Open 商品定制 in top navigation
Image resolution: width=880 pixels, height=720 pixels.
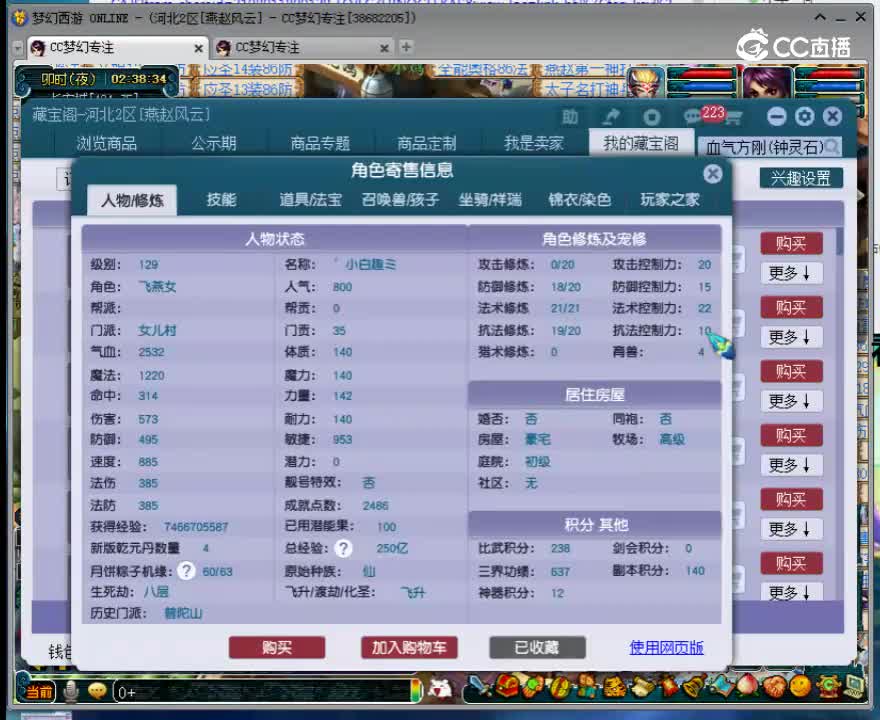pyautogui.click(x=427, y=144)
